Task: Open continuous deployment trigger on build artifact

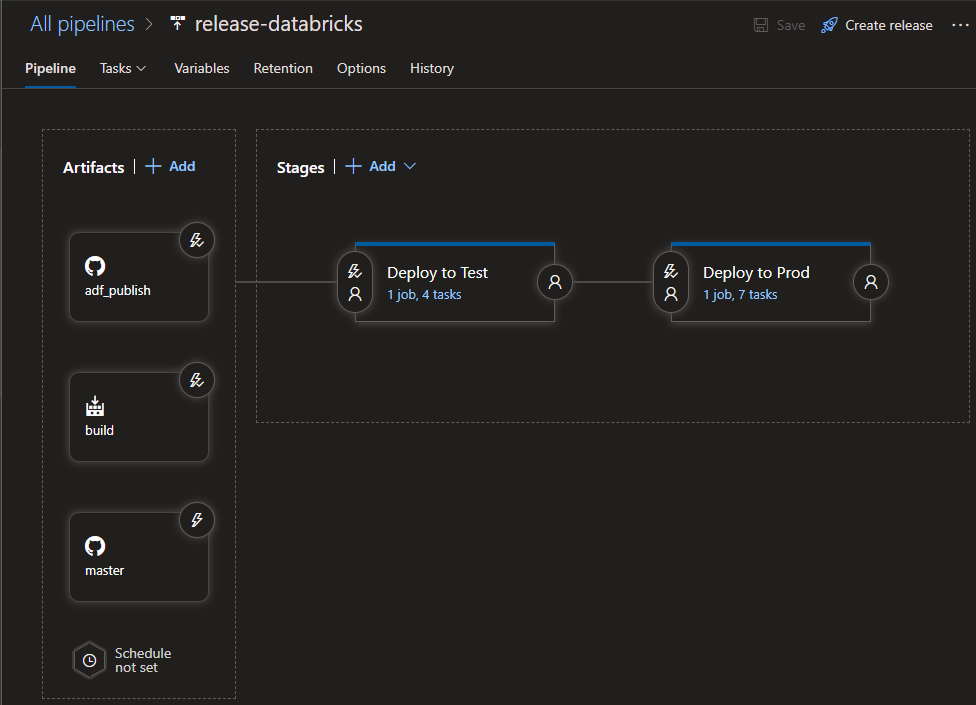Action: click(197, 380)
